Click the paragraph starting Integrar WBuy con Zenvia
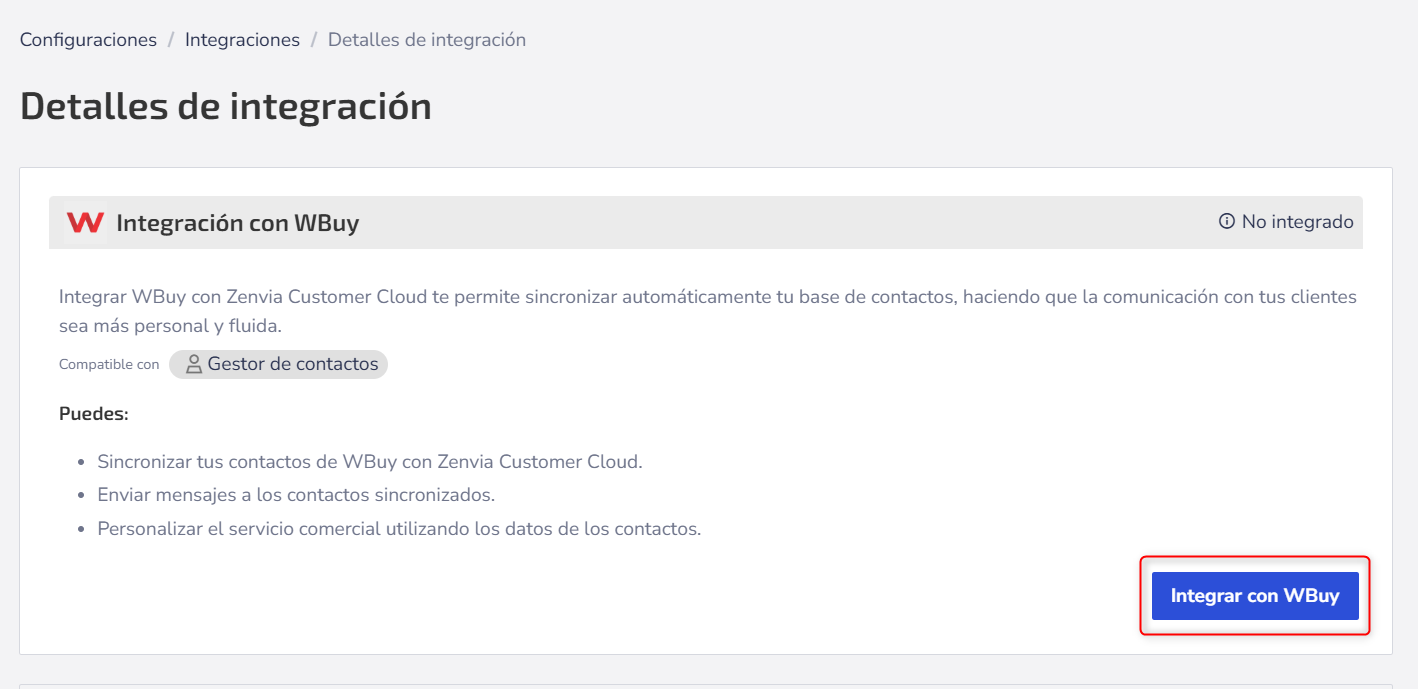Screen dimensions: 1418x689 coord(708,312)
